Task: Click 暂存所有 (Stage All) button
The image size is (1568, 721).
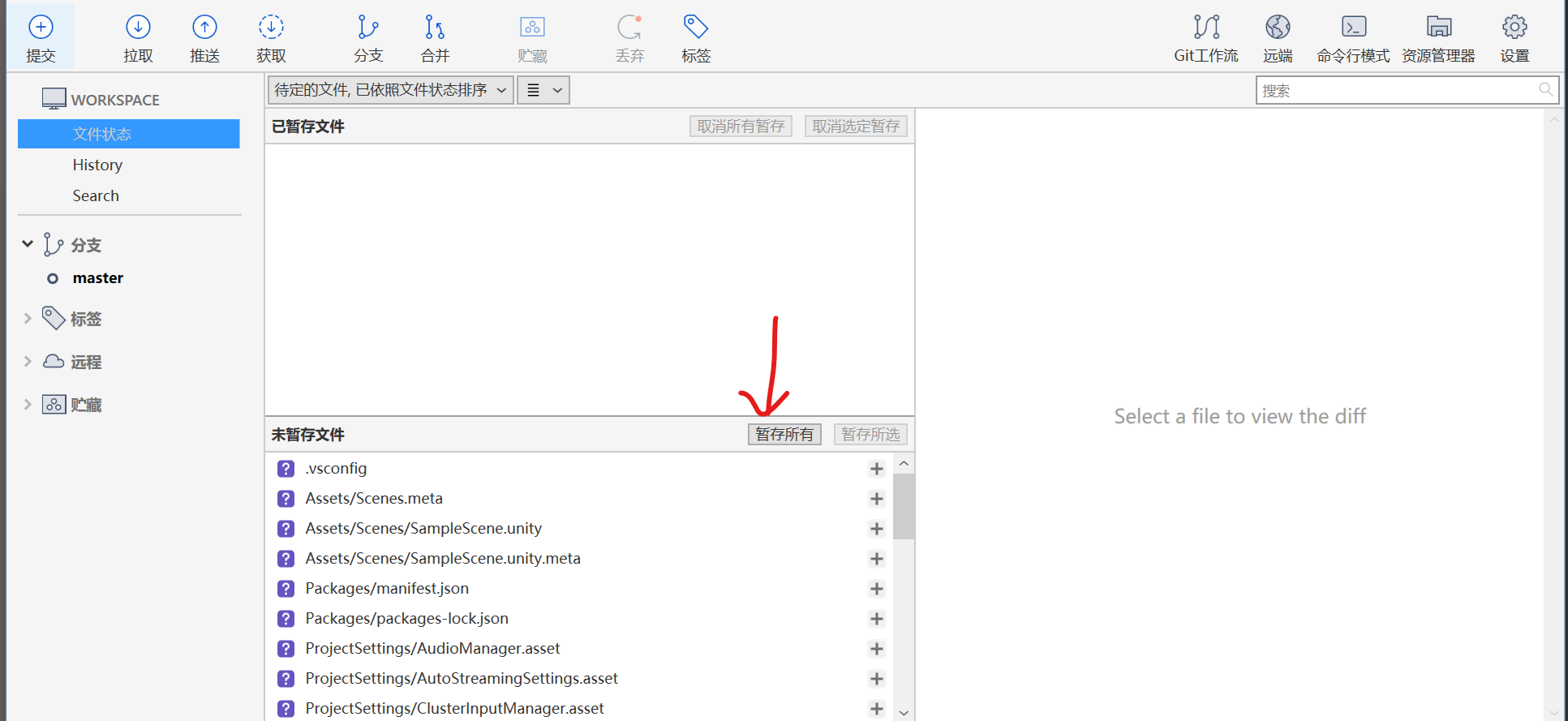Action: coord(784,434)
